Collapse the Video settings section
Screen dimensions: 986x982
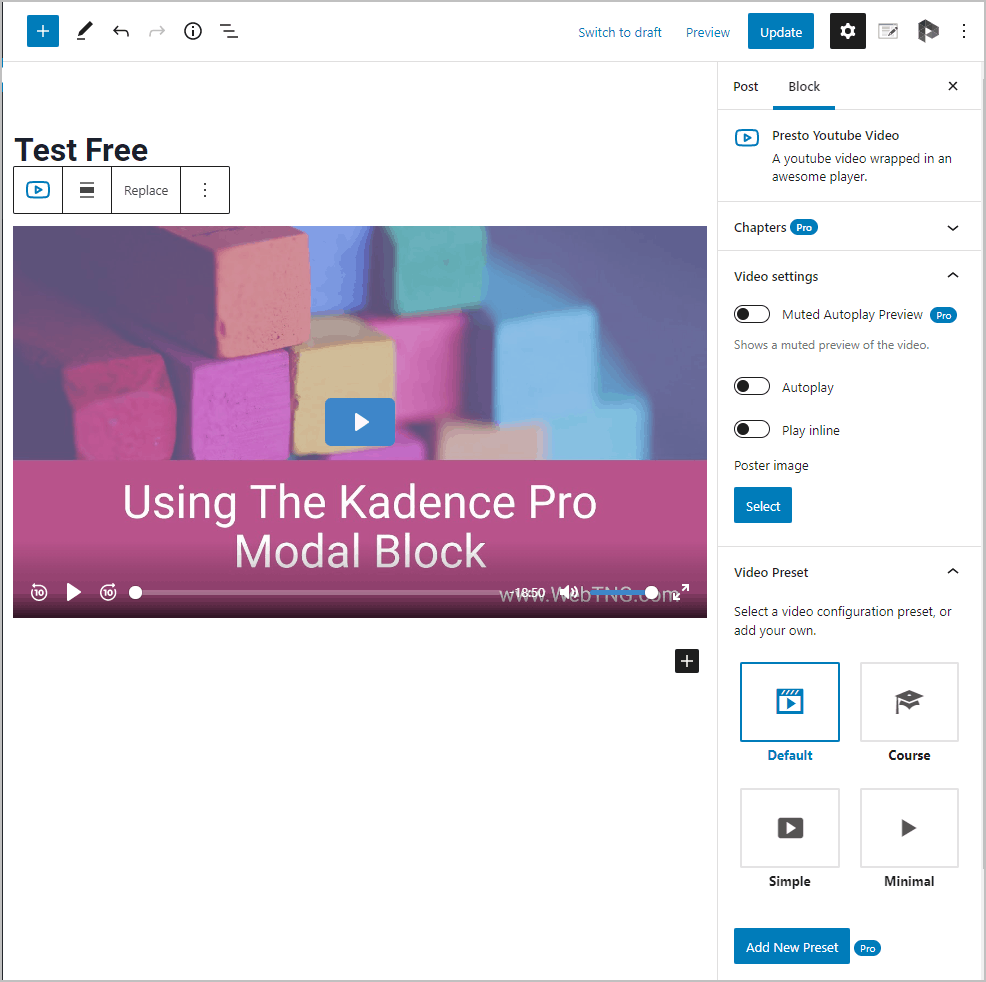[952, 276]
